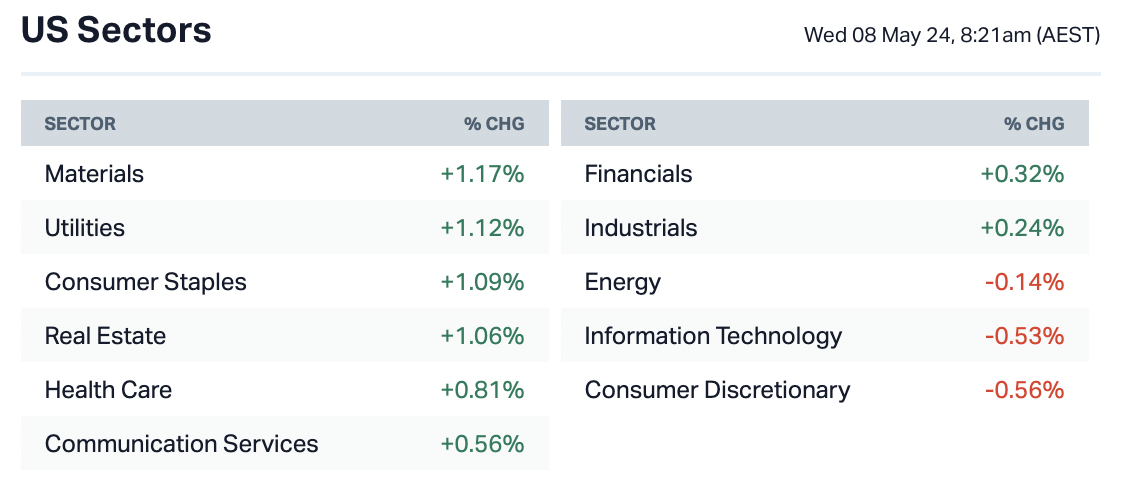Sort by right table's % CHG header
Screen dimensions: 1124x496
1034,124
